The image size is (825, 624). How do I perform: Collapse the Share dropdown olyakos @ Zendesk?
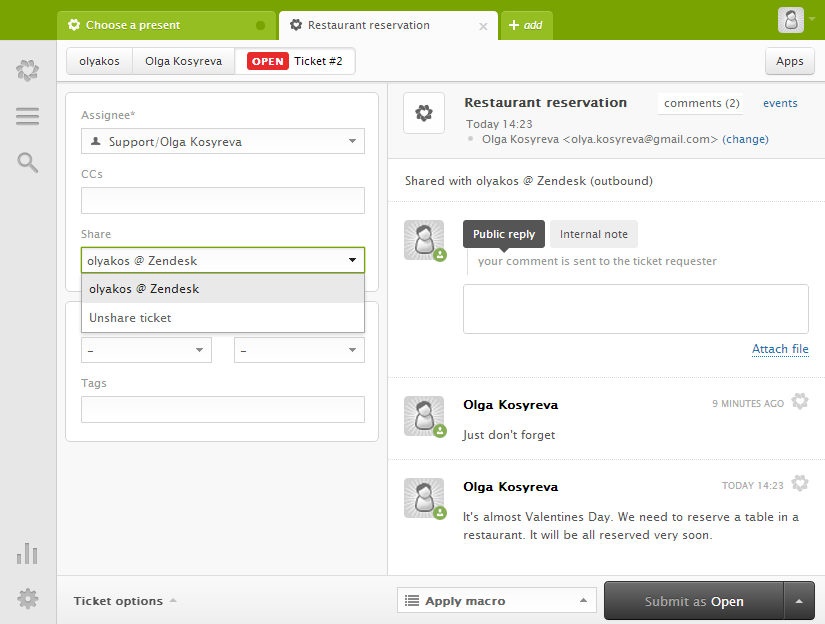point(223,260)
